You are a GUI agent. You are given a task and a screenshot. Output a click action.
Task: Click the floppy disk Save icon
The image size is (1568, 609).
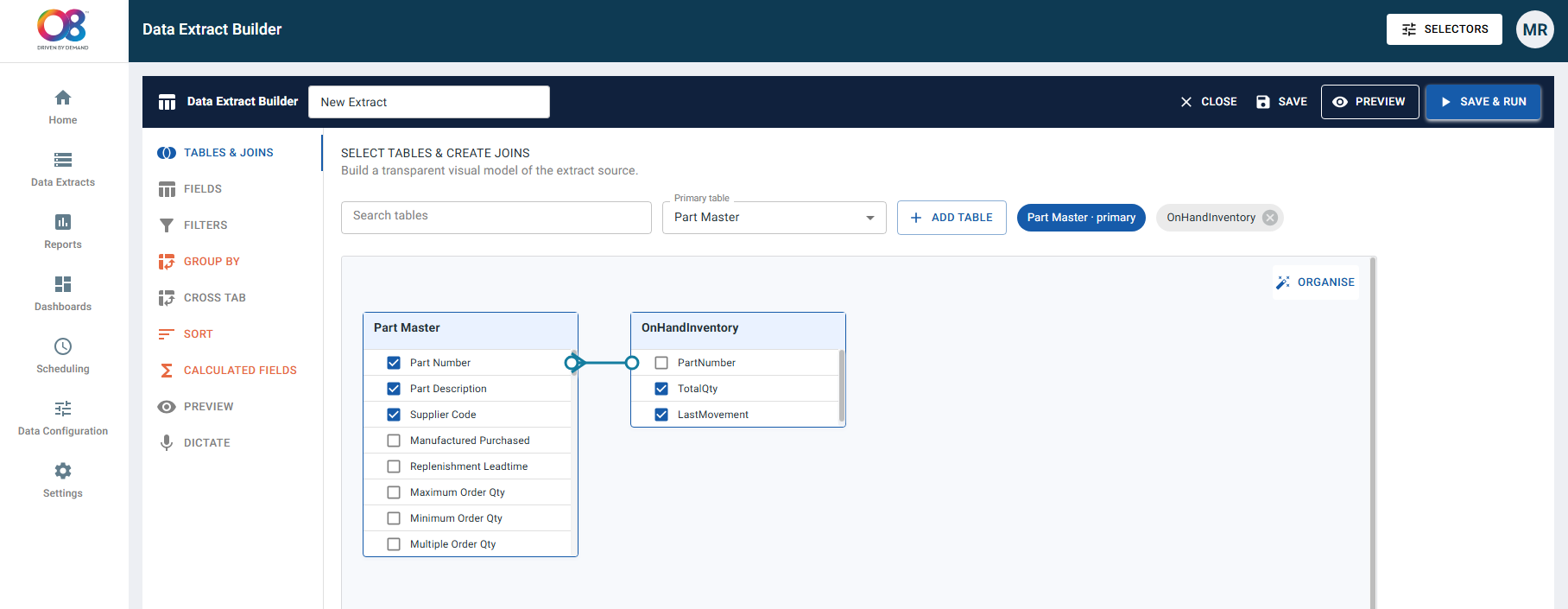1263,102
